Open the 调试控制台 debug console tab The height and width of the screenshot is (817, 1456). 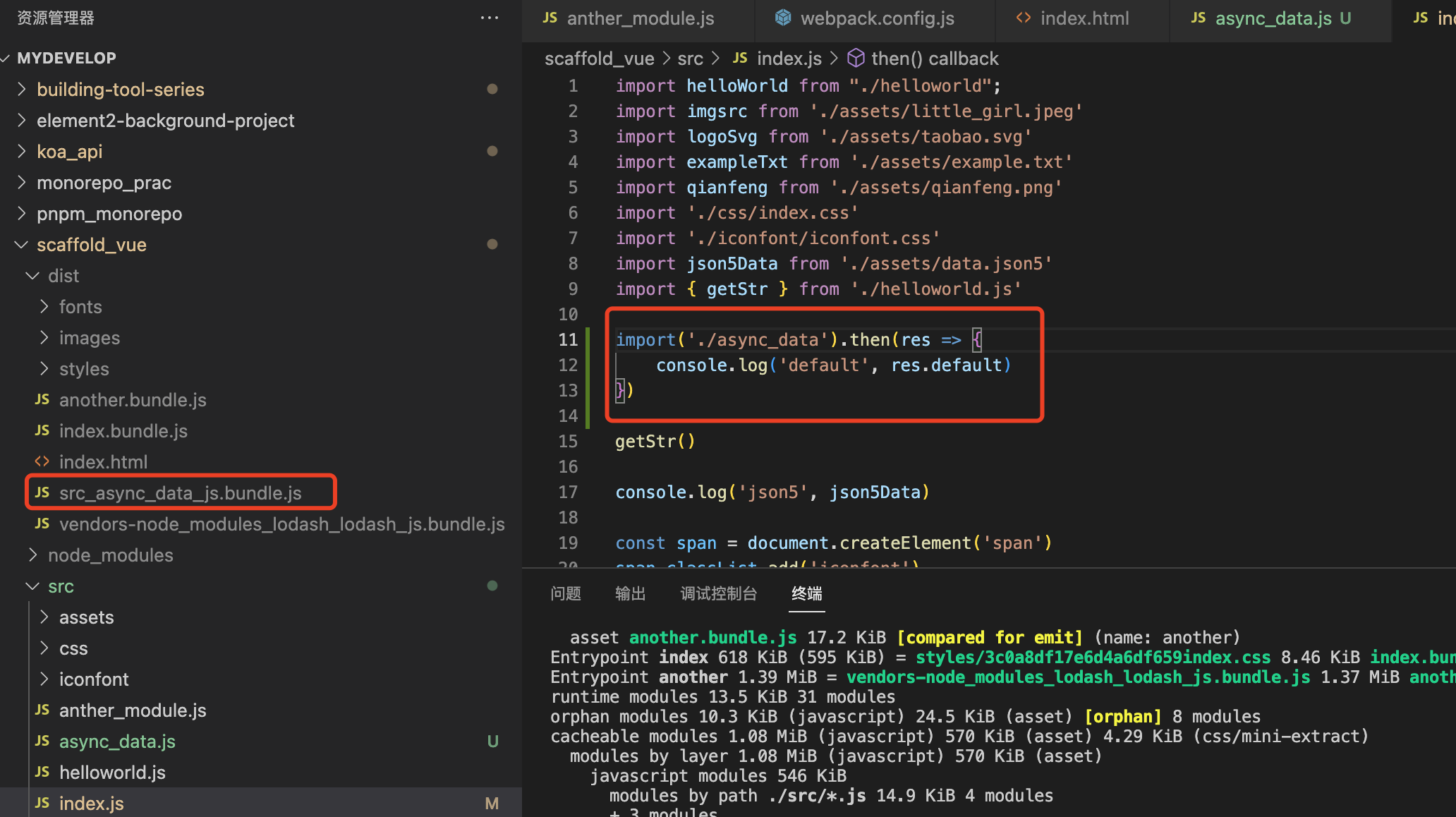click(718, 593)
